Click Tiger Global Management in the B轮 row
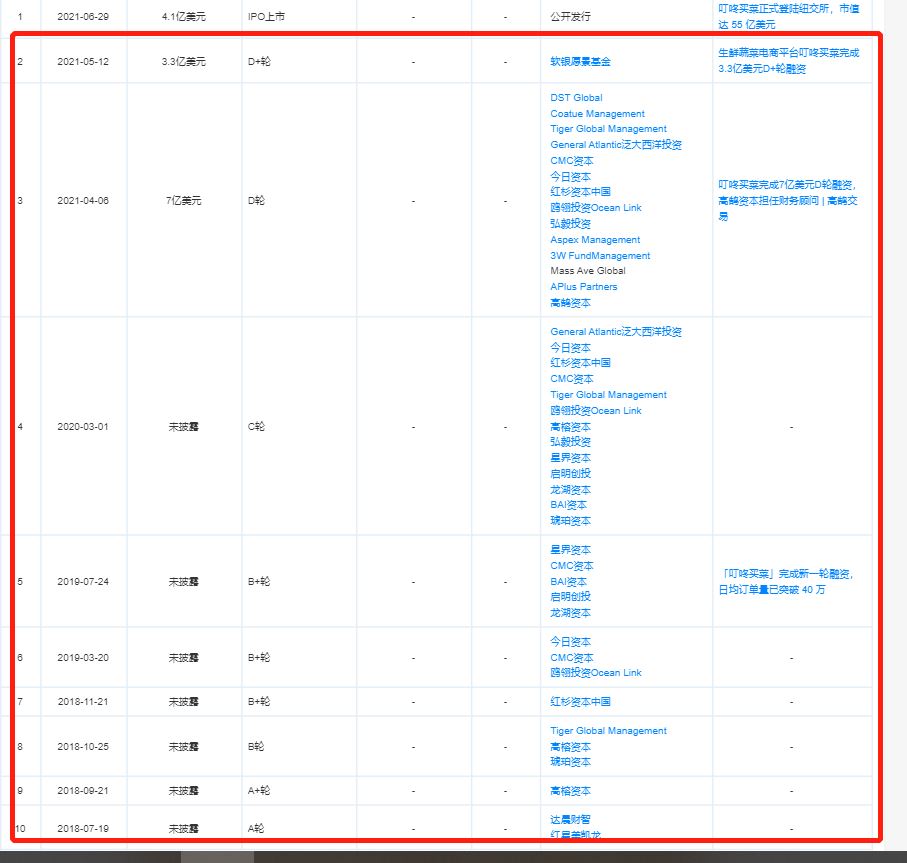This screenshot has width=907, height=863. click(609, 731)
